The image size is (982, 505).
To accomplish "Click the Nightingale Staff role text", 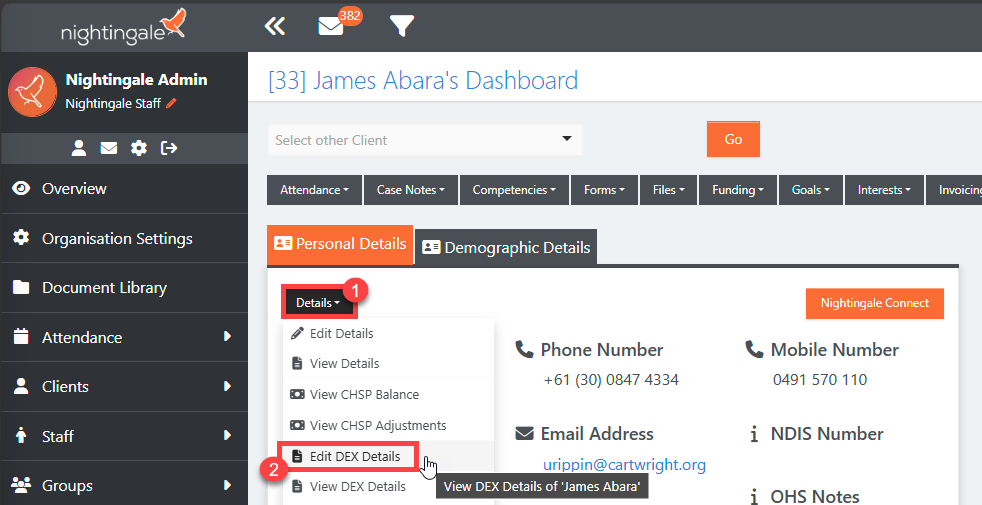I will point(113,103).
